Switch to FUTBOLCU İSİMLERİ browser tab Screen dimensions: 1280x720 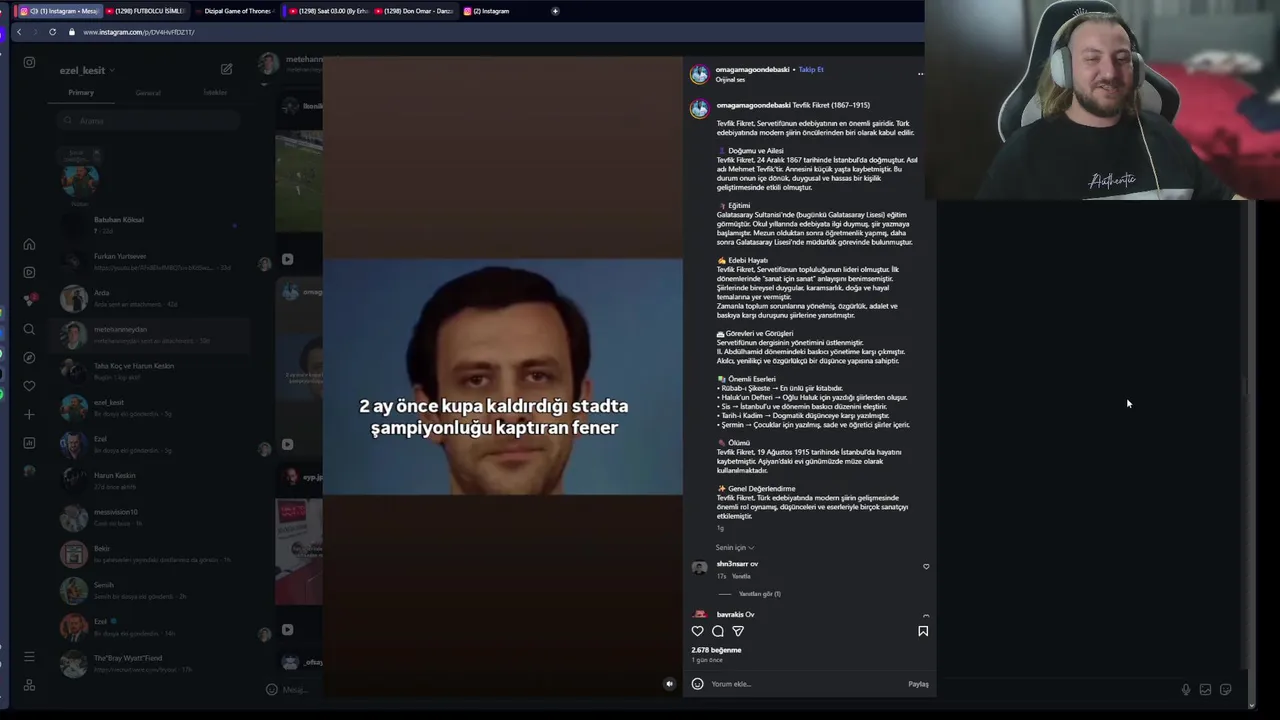144,11
